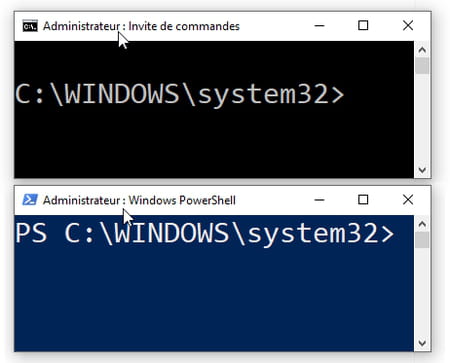Click the PowerShell icon in title bar
Viewport: 450px width, 363px height.
pyautogui.click(x=30, y=200)
